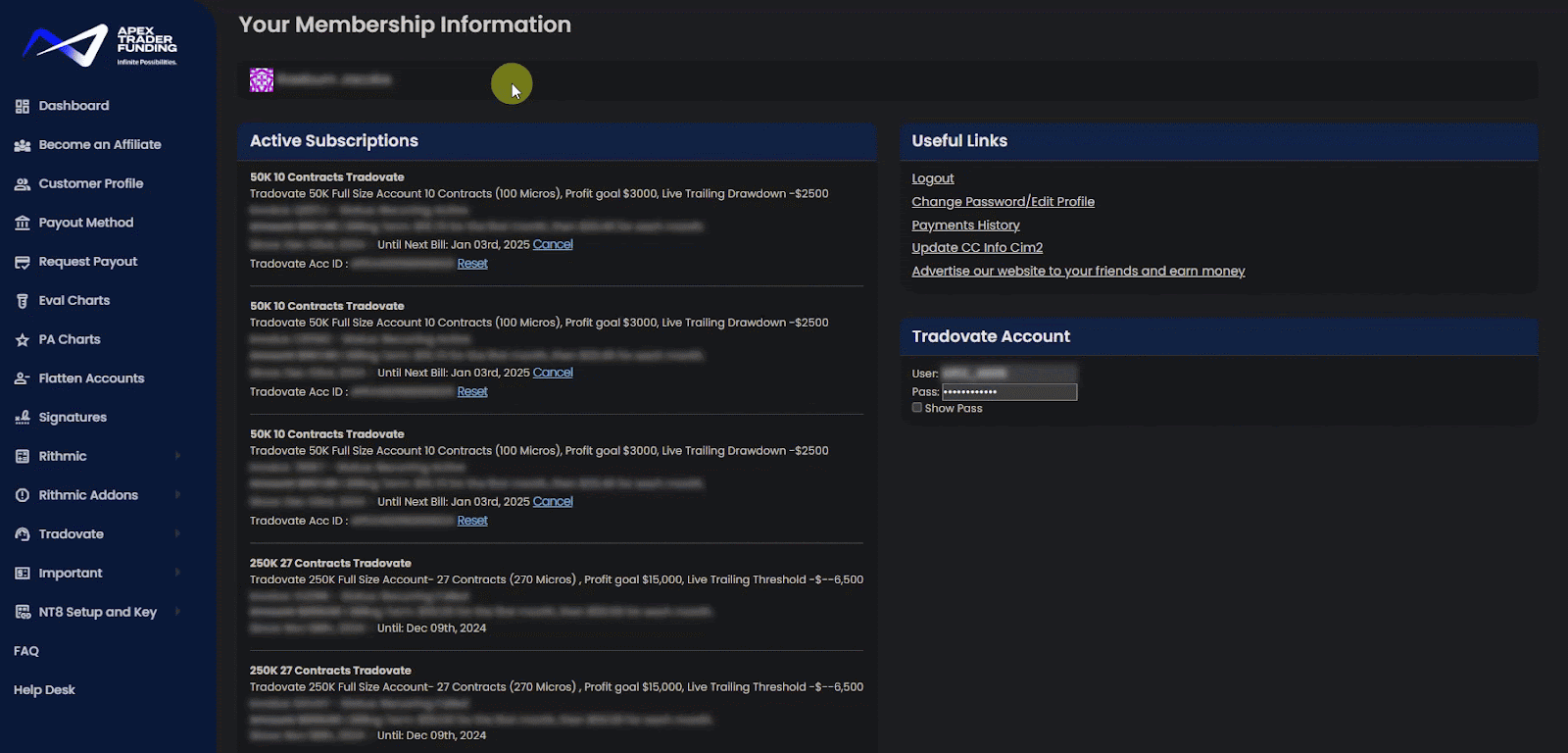Open Payout Method page
This screenshot has height=753, width=1568.
click(x=86, y=223)
